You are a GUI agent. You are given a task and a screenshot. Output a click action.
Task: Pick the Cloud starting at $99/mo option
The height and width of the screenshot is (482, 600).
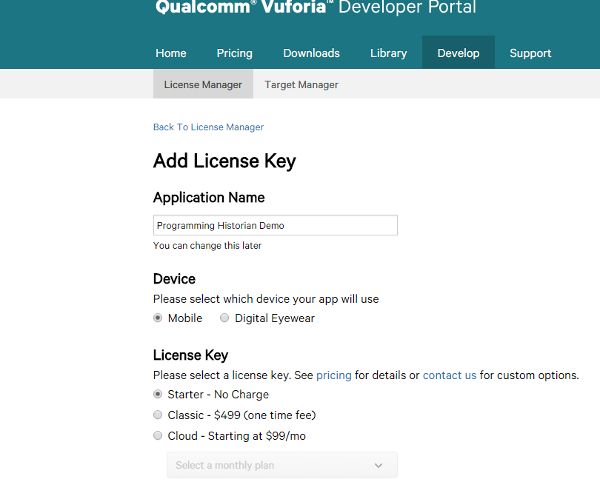pyautogui.click(x=158, y=436)
